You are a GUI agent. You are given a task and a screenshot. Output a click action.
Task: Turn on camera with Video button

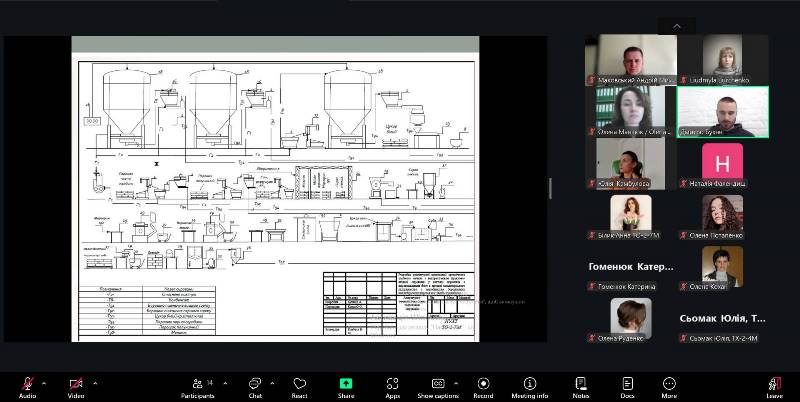[x=75, y=385]
